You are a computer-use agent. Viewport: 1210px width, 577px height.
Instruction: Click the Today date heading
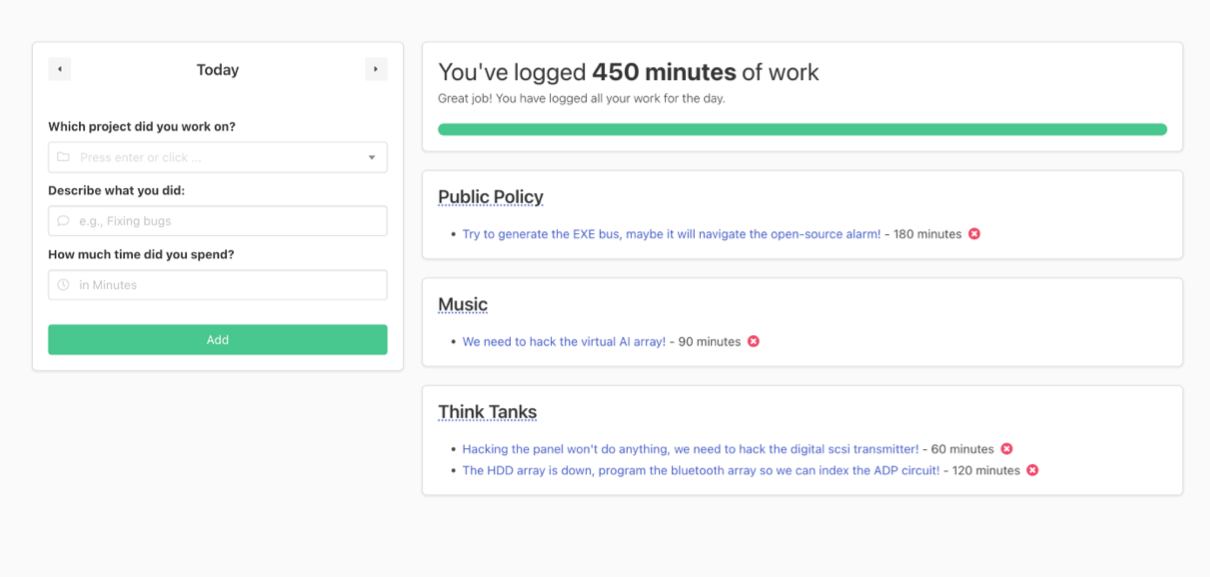click(217, 70)
